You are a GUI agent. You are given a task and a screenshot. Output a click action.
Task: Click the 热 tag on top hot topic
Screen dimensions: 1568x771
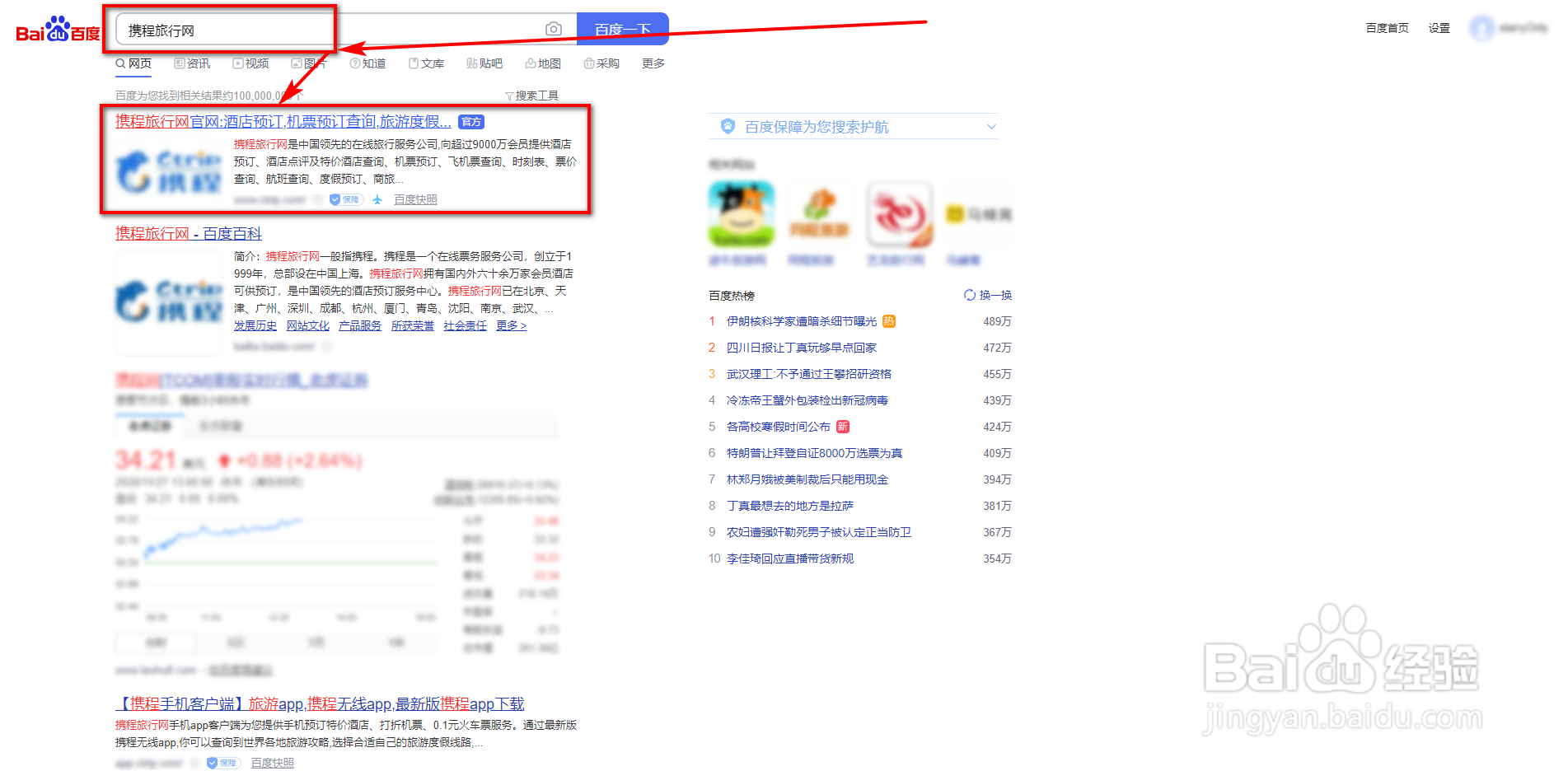point(889,321)
